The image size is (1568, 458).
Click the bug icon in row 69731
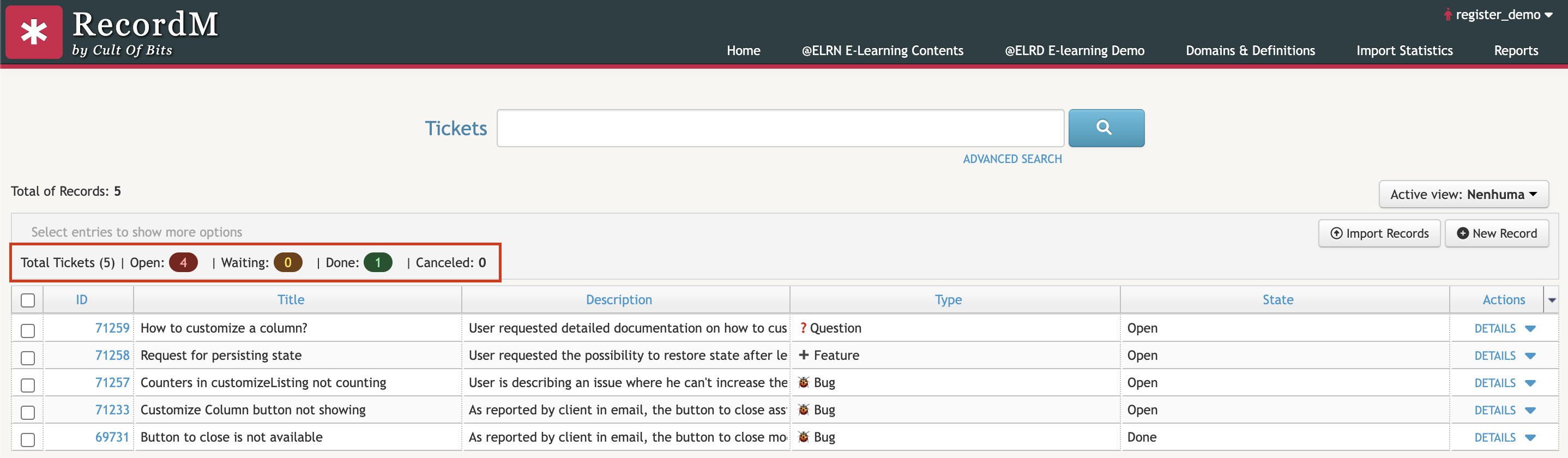804,437
